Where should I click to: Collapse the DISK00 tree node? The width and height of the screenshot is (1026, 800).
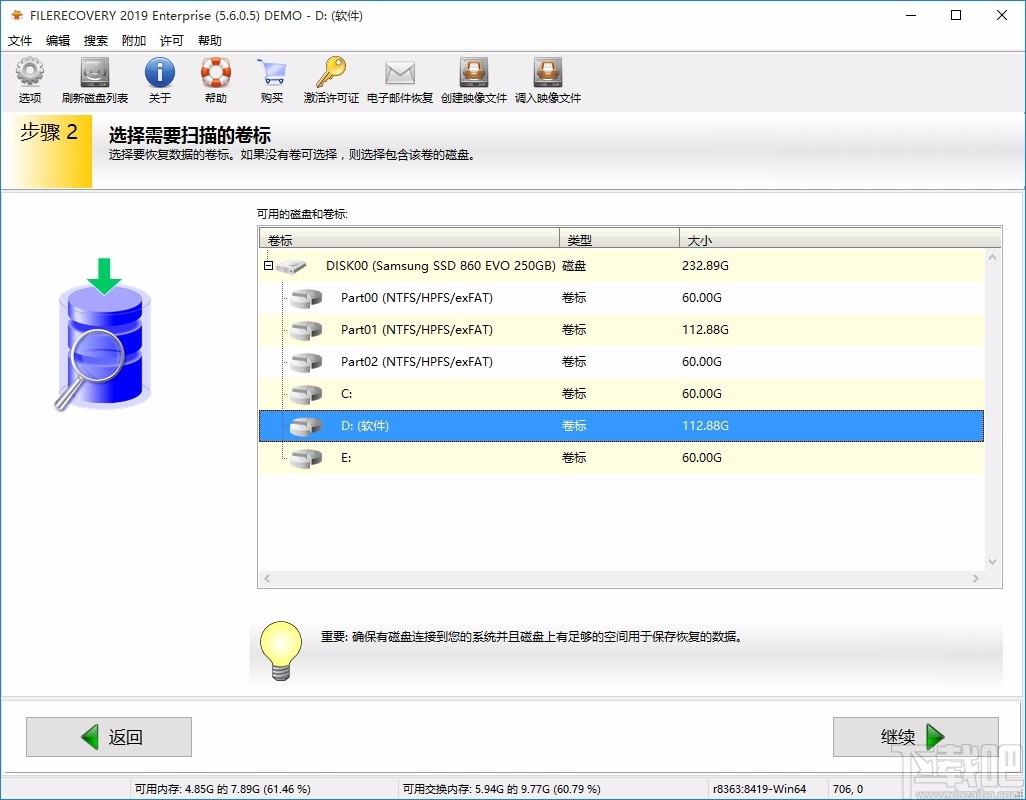[268, 266]
